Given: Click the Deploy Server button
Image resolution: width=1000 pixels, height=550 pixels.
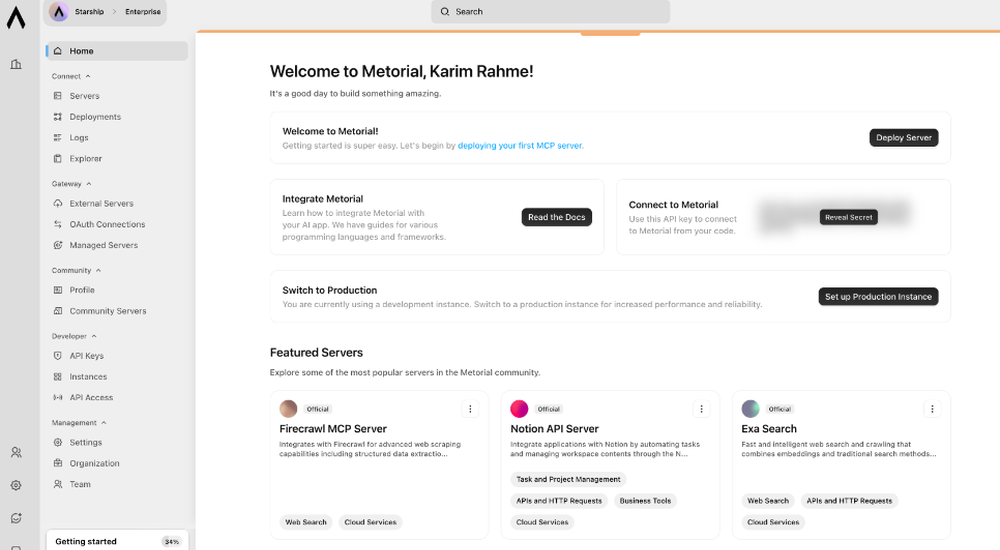Looking at the screenshot, I should pos(904,138).
